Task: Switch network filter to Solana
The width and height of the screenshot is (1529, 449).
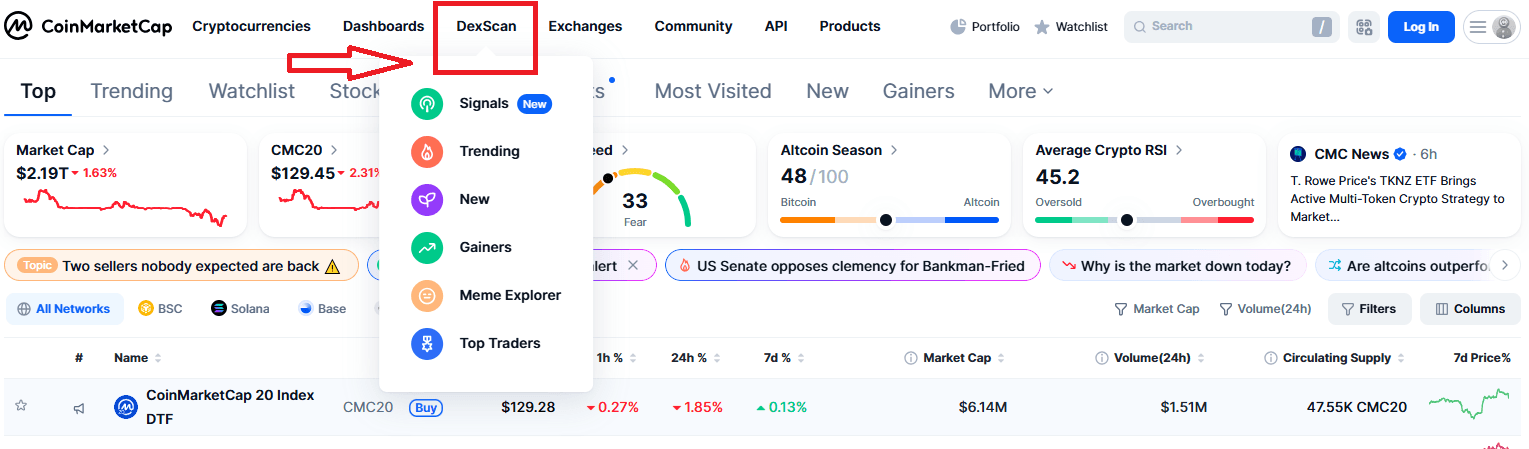Action: point(240,309)
